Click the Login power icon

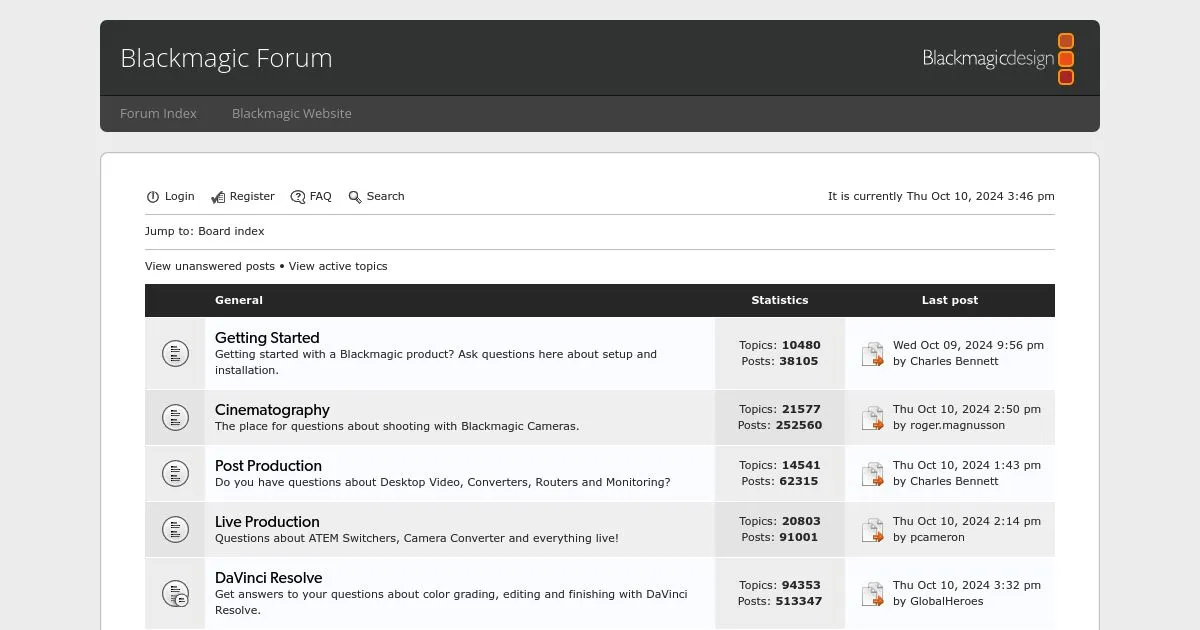point(153,197)
